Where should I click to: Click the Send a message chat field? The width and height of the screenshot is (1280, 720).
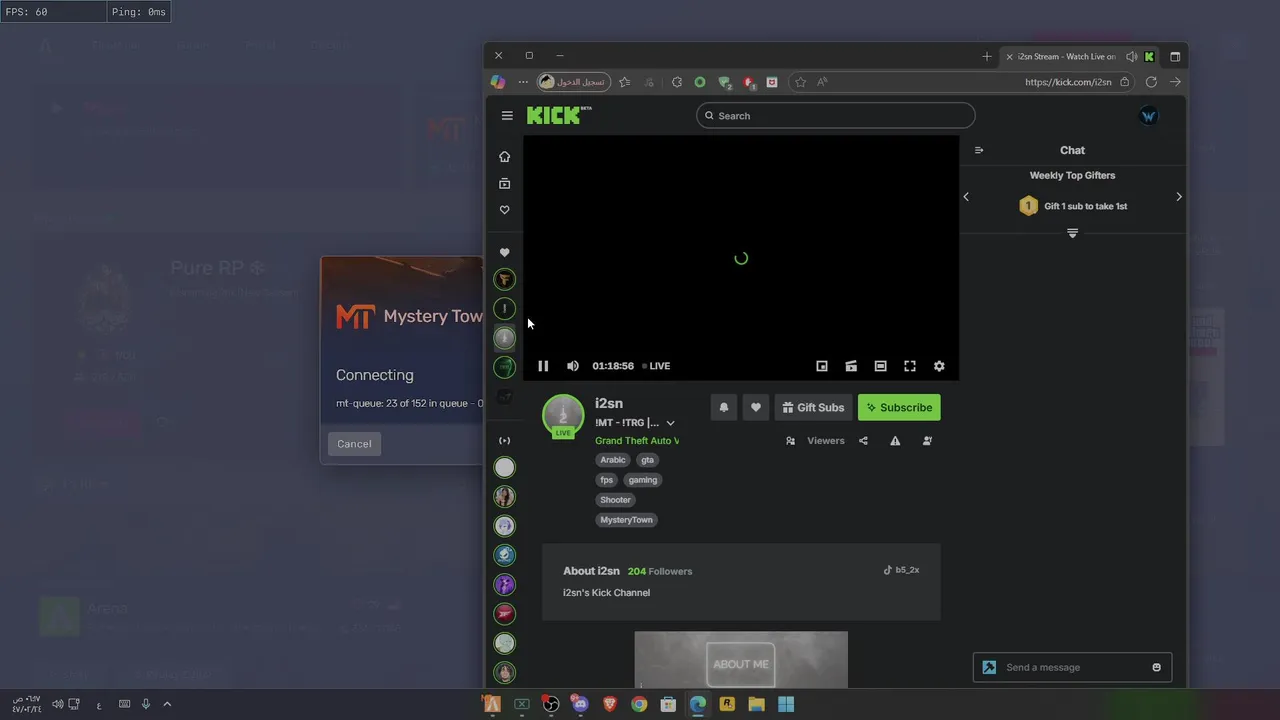click(1072, 667)
